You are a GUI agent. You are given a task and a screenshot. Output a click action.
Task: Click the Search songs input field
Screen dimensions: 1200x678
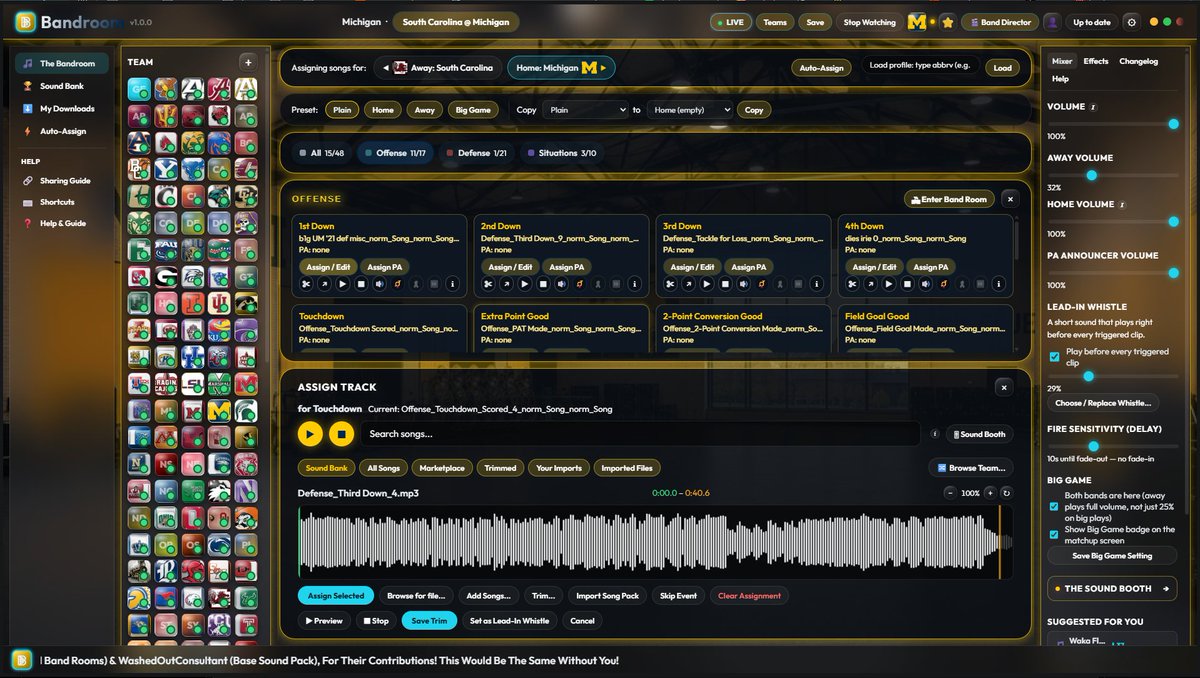click(x=640, y=434)
